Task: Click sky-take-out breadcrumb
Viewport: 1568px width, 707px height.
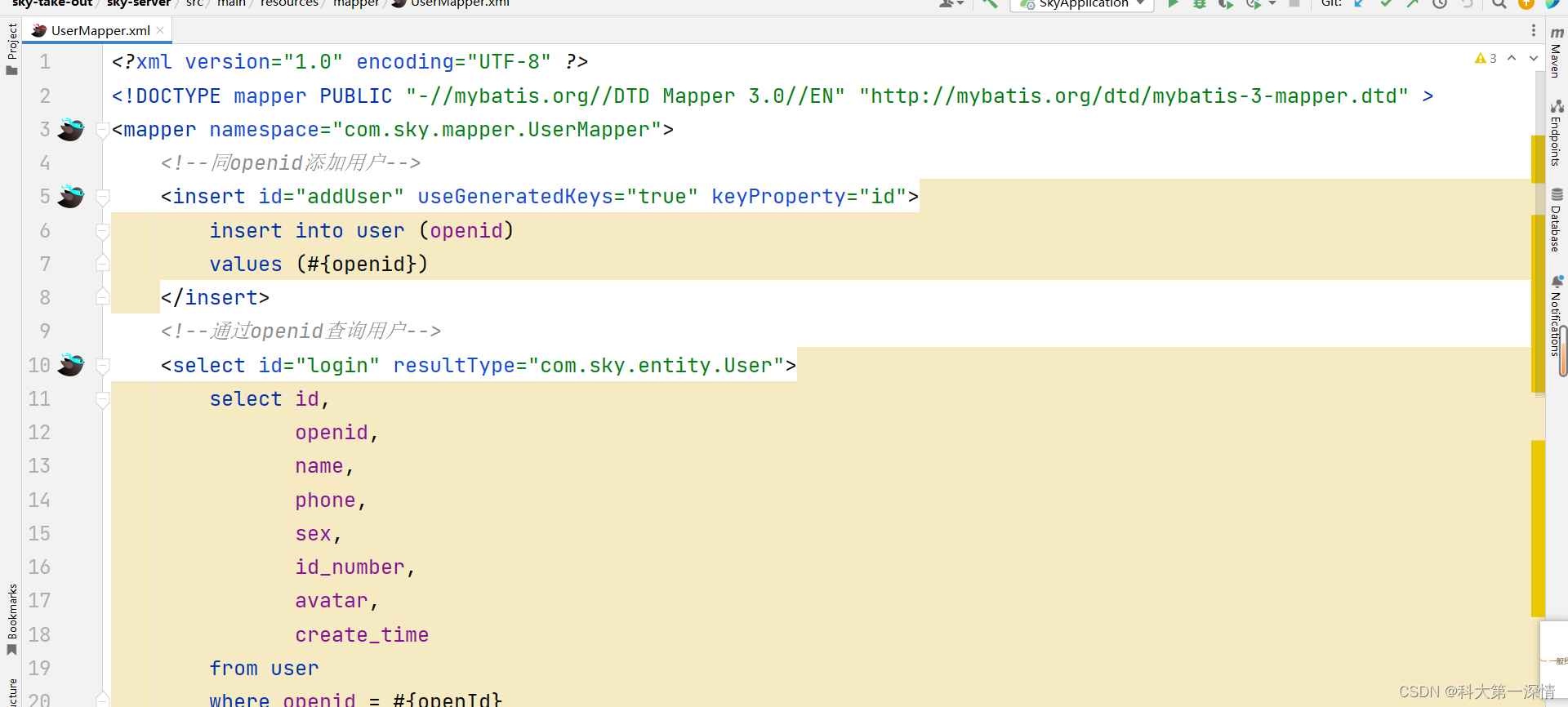Action: tap(52, 3)
